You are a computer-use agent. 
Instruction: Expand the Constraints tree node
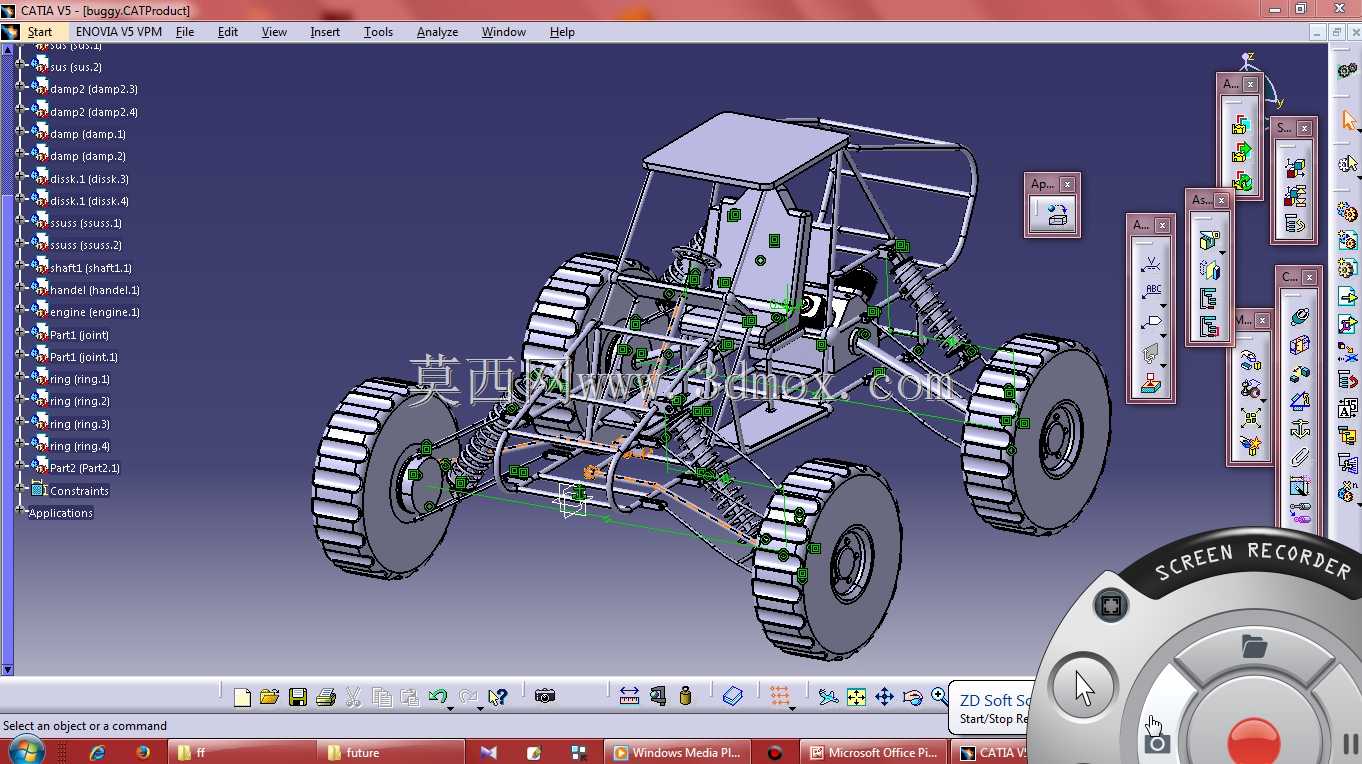20,488
